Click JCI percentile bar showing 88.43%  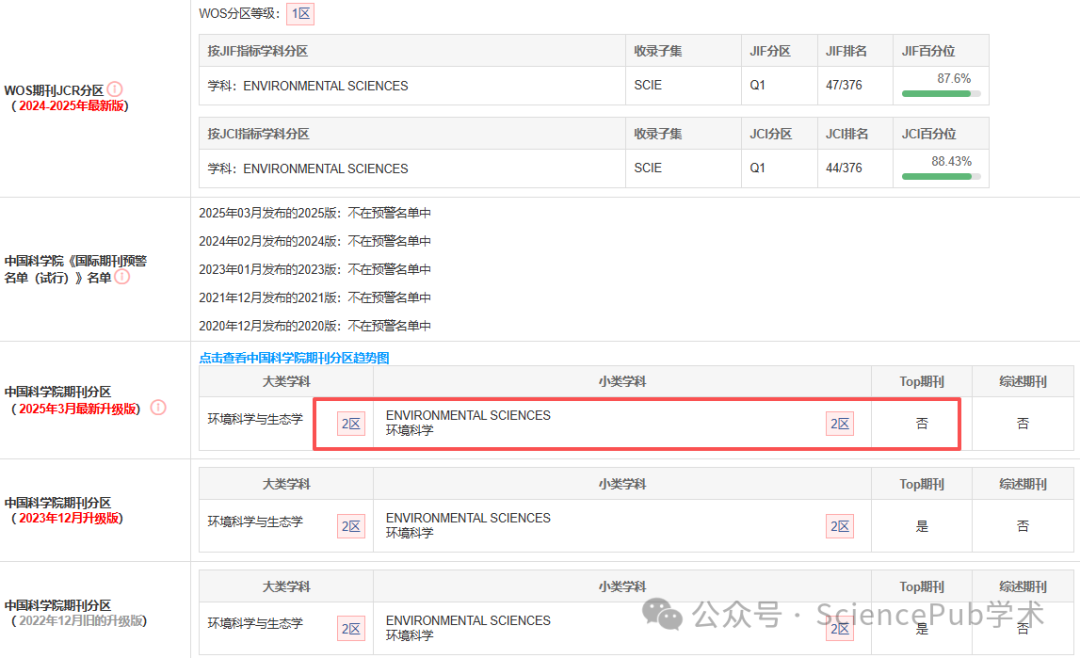pos(941,176)
